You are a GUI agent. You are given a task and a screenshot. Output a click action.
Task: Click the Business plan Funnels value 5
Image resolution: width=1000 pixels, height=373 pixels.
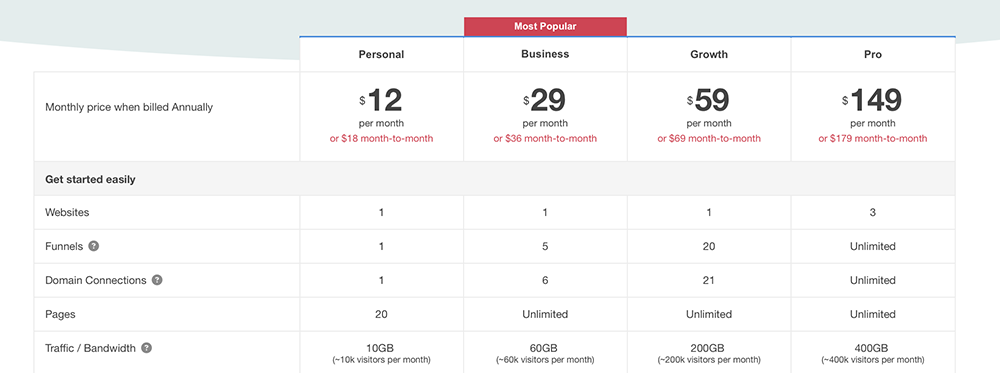pyautogui.click(x=545, y=246)
